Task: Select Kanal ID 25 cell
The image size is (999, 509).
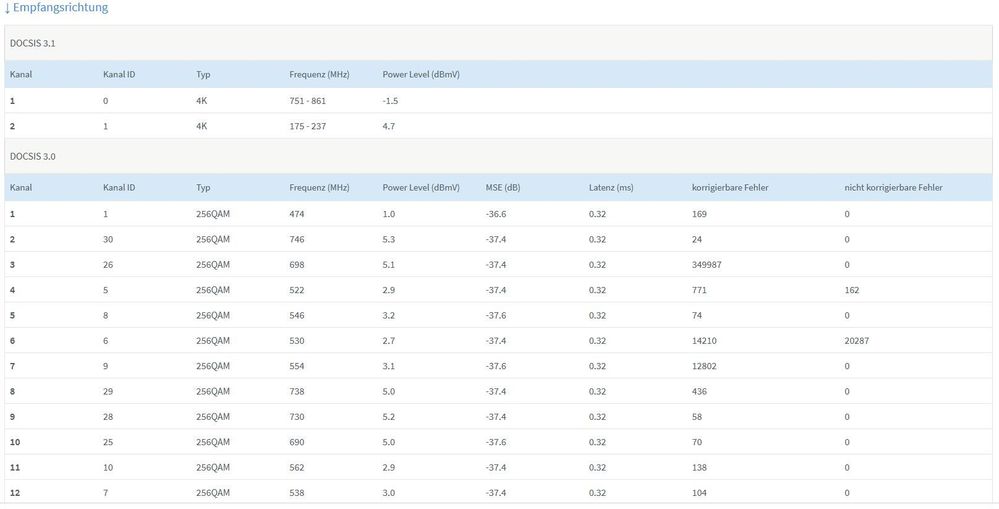Action: click(x=108, y=442)
